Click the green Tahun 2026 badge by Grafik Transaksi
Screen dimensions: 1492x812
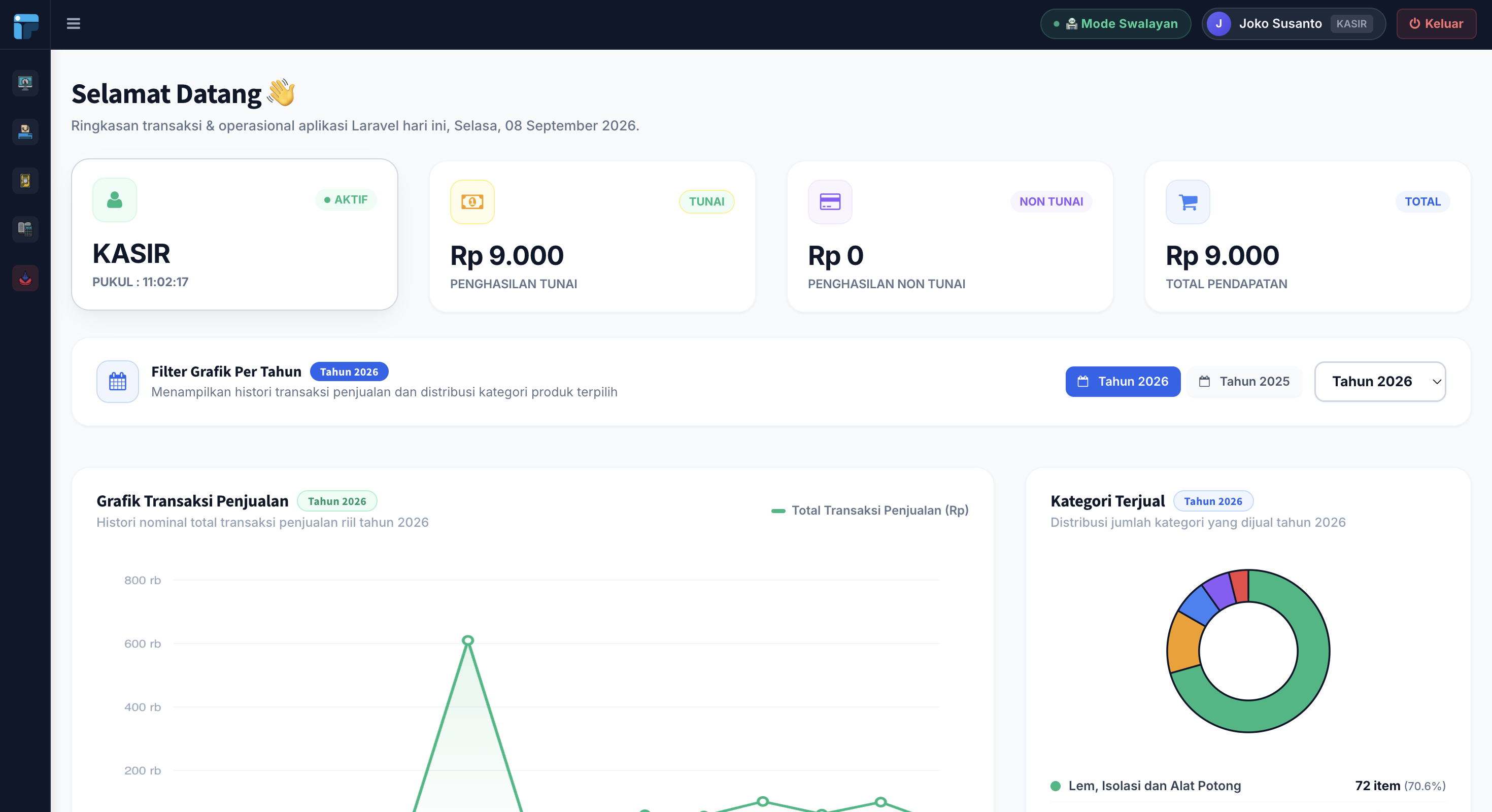[336, 501]
